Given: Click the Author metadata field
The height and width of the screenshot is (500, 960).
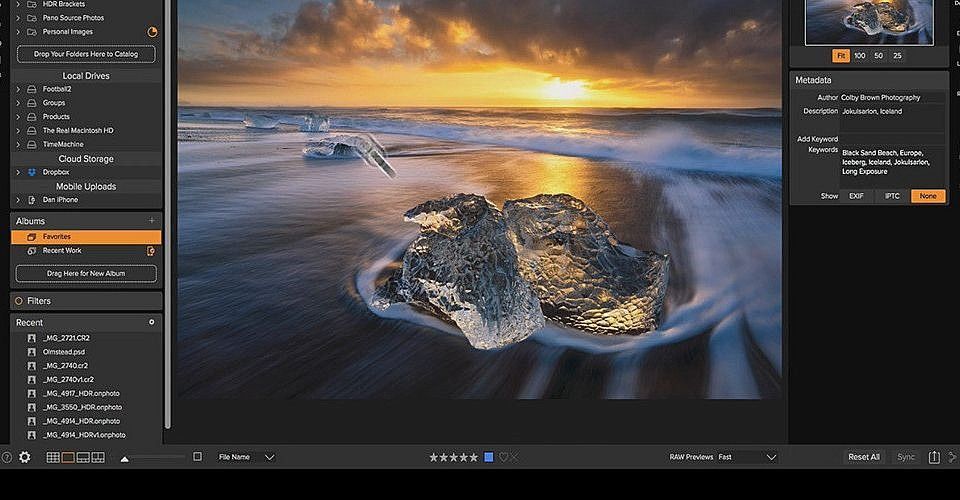Looking at the screenshot, I should click(893, 98).
